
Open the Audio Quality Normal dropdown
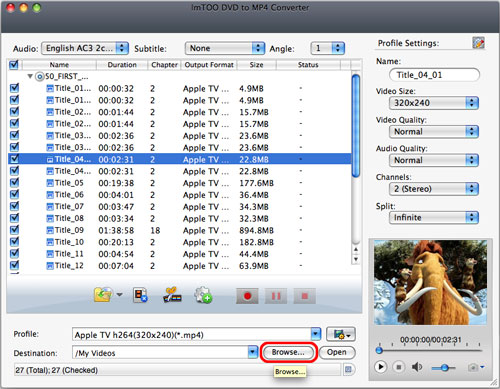point(434,160)
